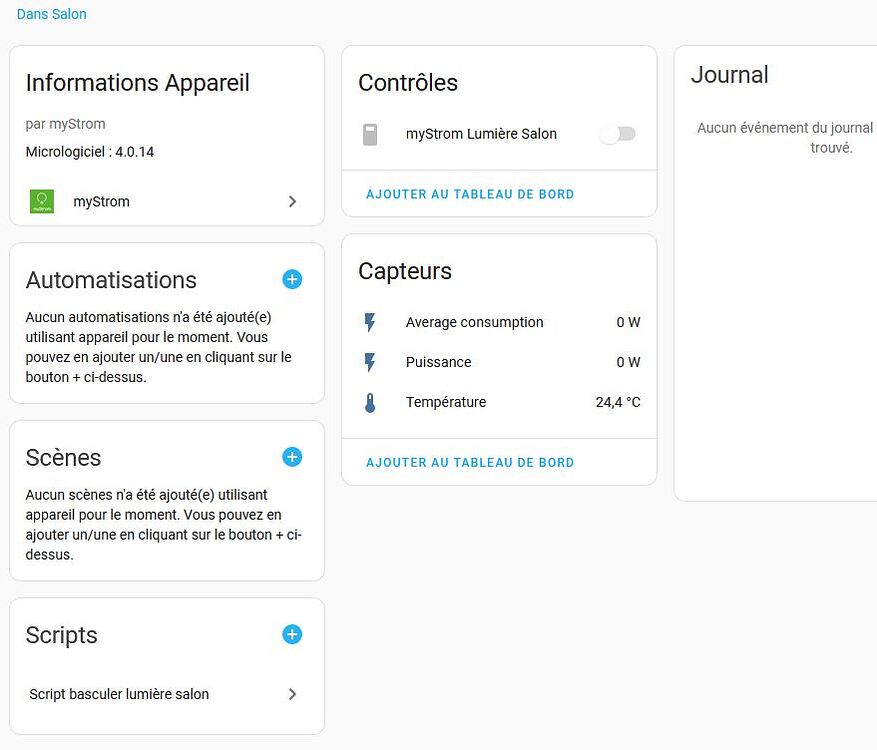Image resolution: width=877 pixels, height=750 pixels.
Task: Open the Dans Salon area link
Action: pos(52,14)
